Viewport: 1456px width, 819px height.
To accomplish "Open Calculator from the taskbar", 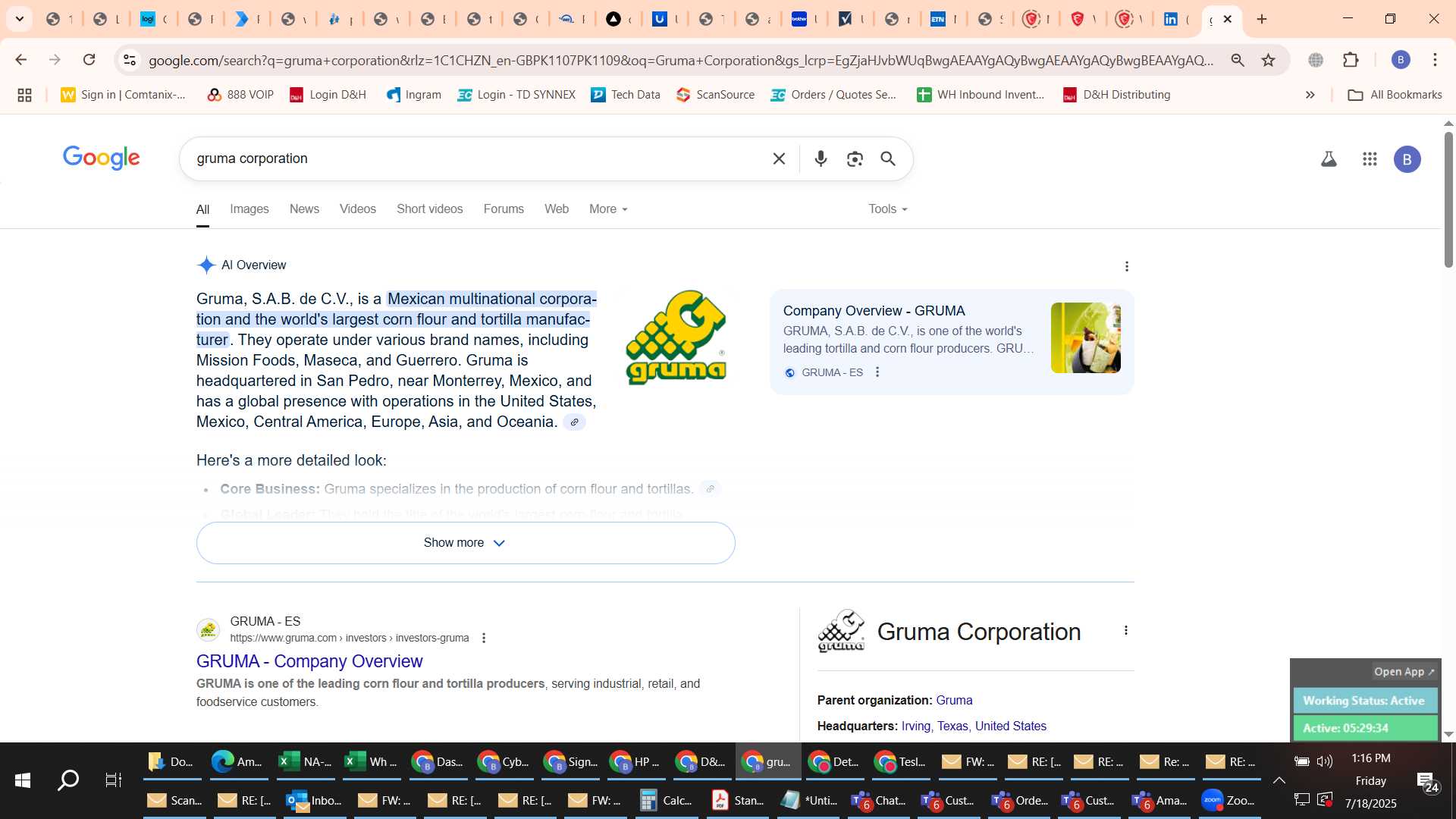I will click(x=666, y=801).
